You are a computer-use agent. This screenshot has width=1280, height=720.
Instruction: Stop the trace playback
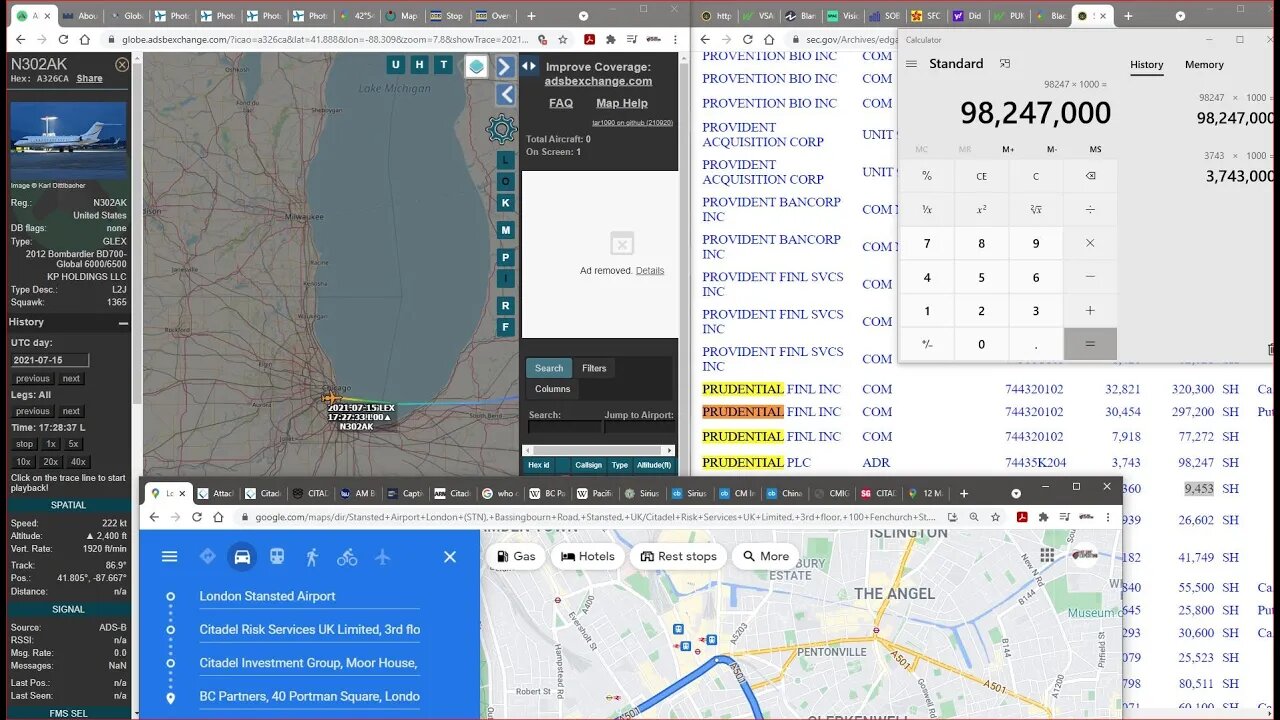tap(25, 444)
